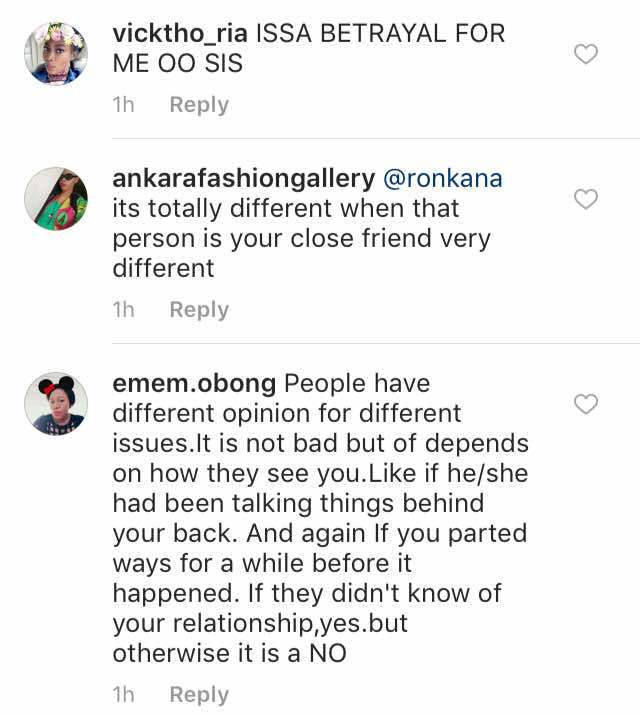
Task: Click the 'its totally different' comment text
Action: (x=286, y=209)
